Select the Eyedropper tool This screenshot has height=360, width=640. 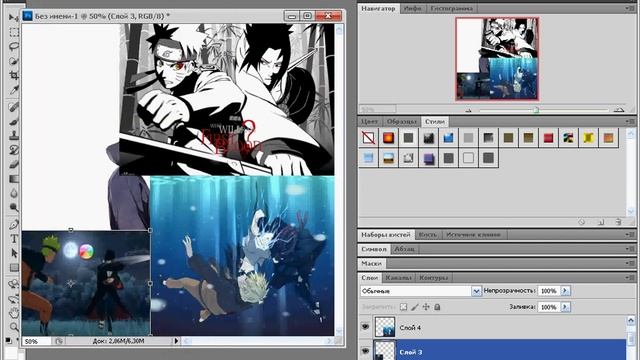[13, 90]
